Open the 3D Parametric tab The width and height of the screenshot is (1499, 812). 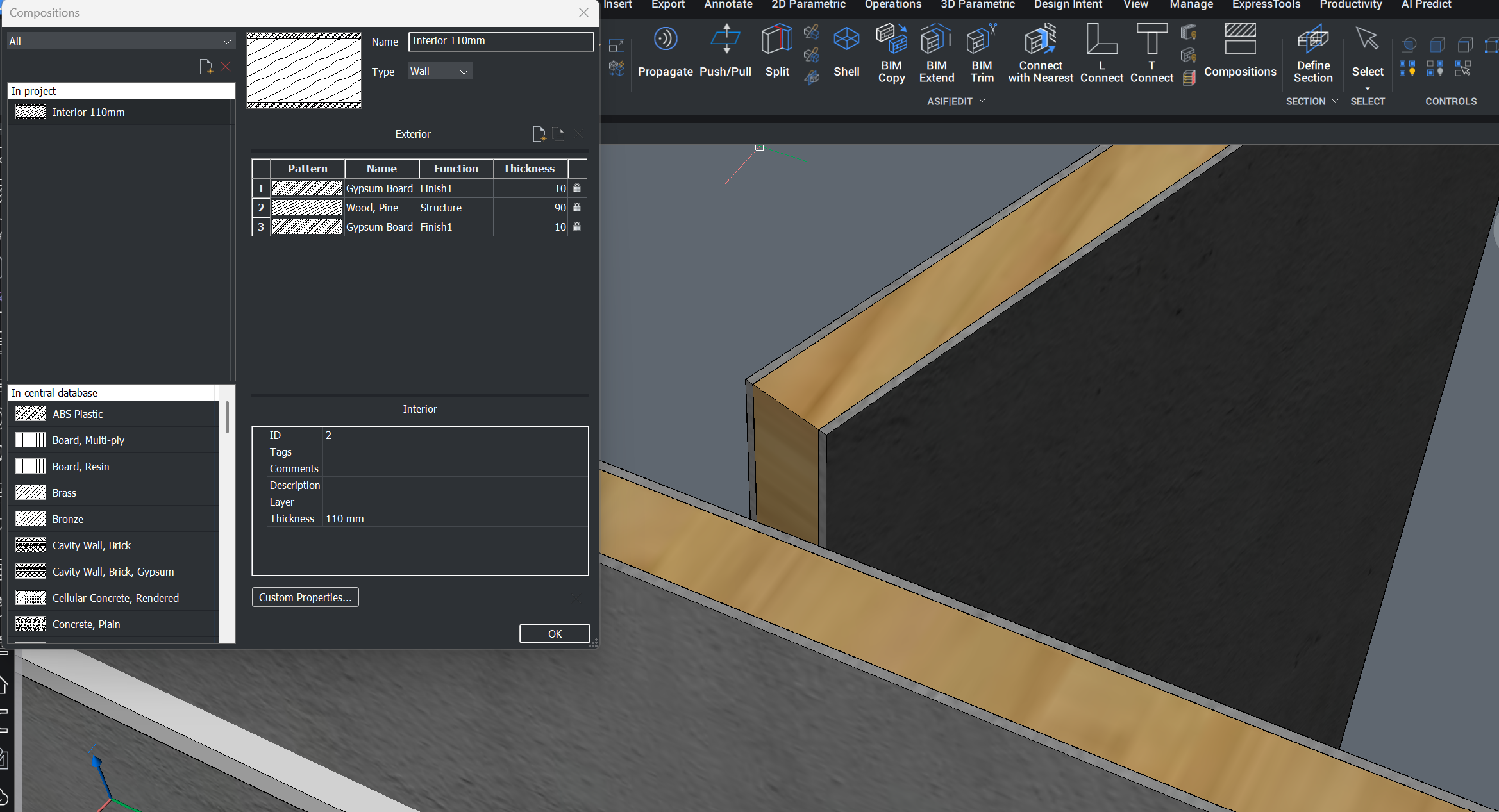[x=977, y=5]
